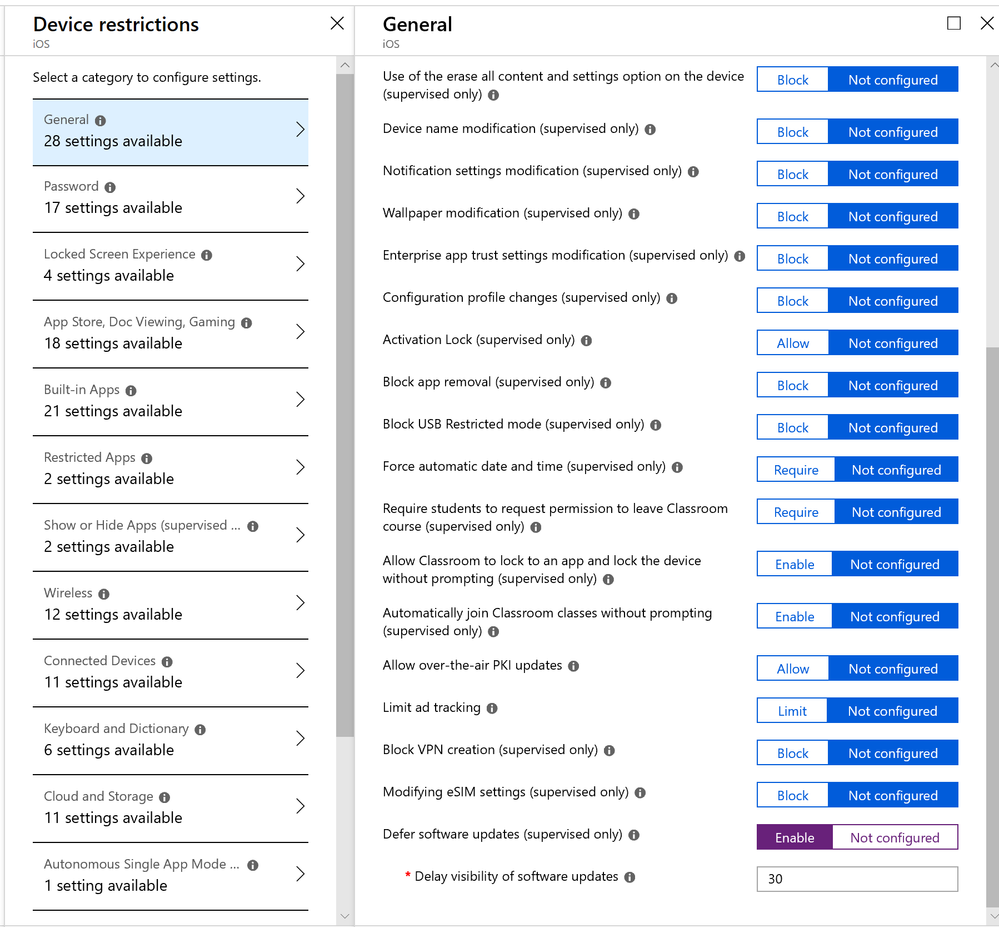Expand the Password settings category chevron
The height and width of the screenshot is (927, 999).
pos(300,196)
